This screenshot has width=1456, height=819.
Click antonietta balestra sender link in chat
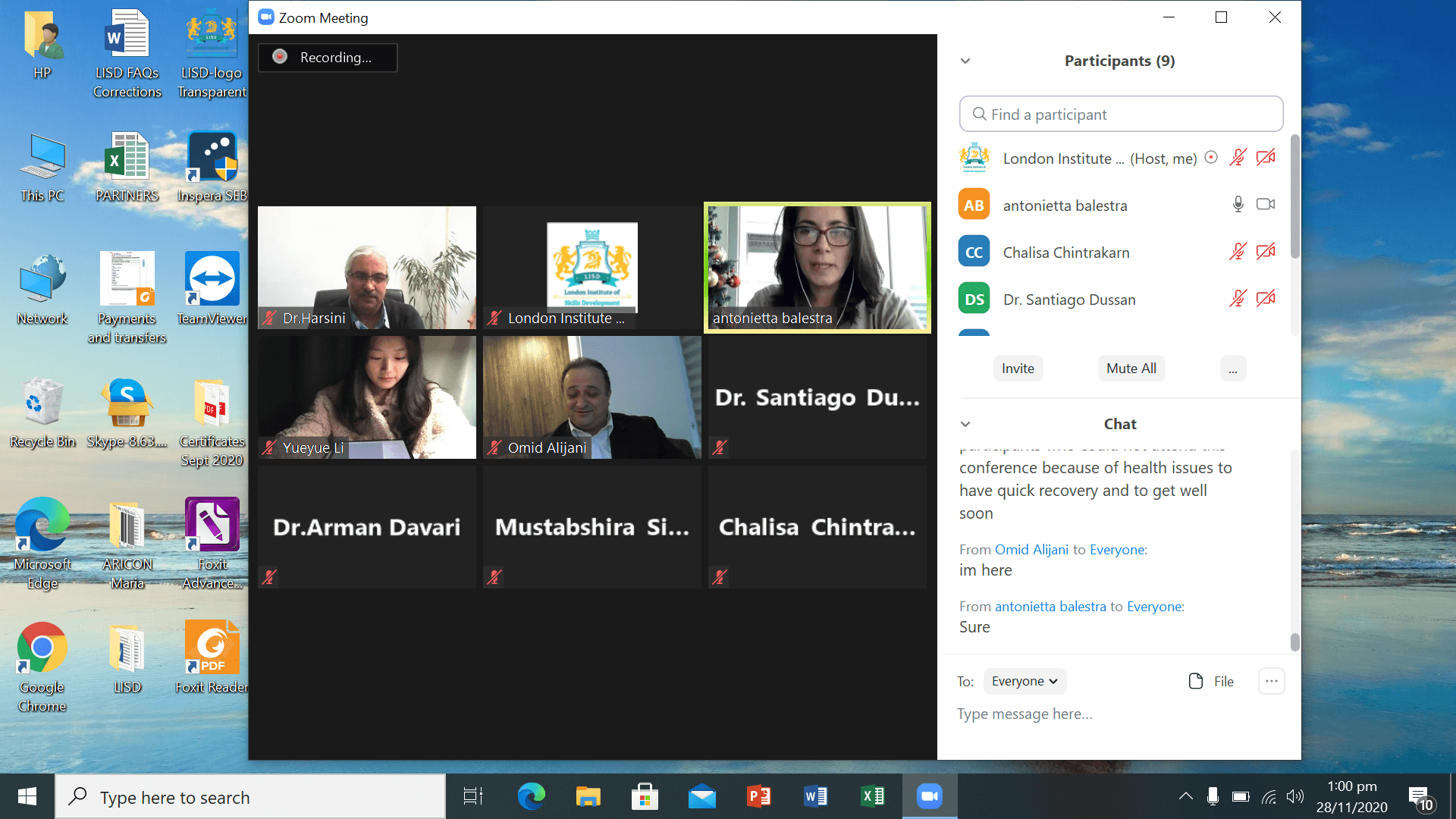pos(1050,607)
